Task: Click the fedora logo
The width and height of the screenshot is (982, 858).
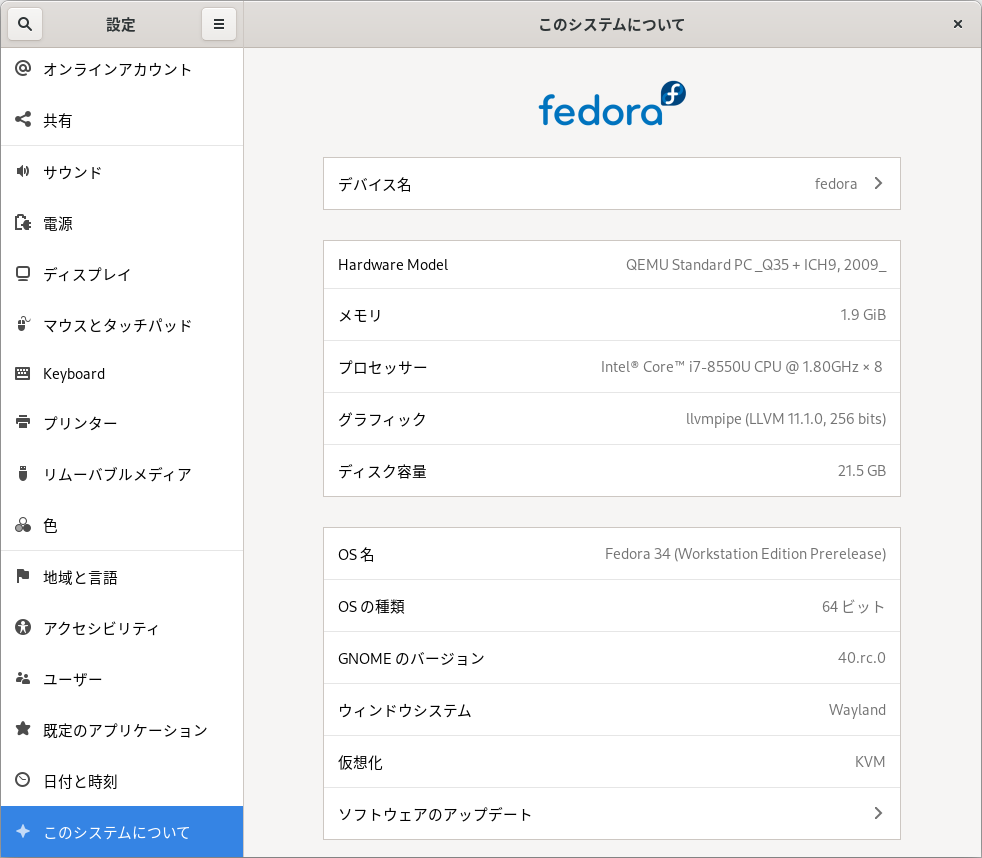Action: pos(612,104)
